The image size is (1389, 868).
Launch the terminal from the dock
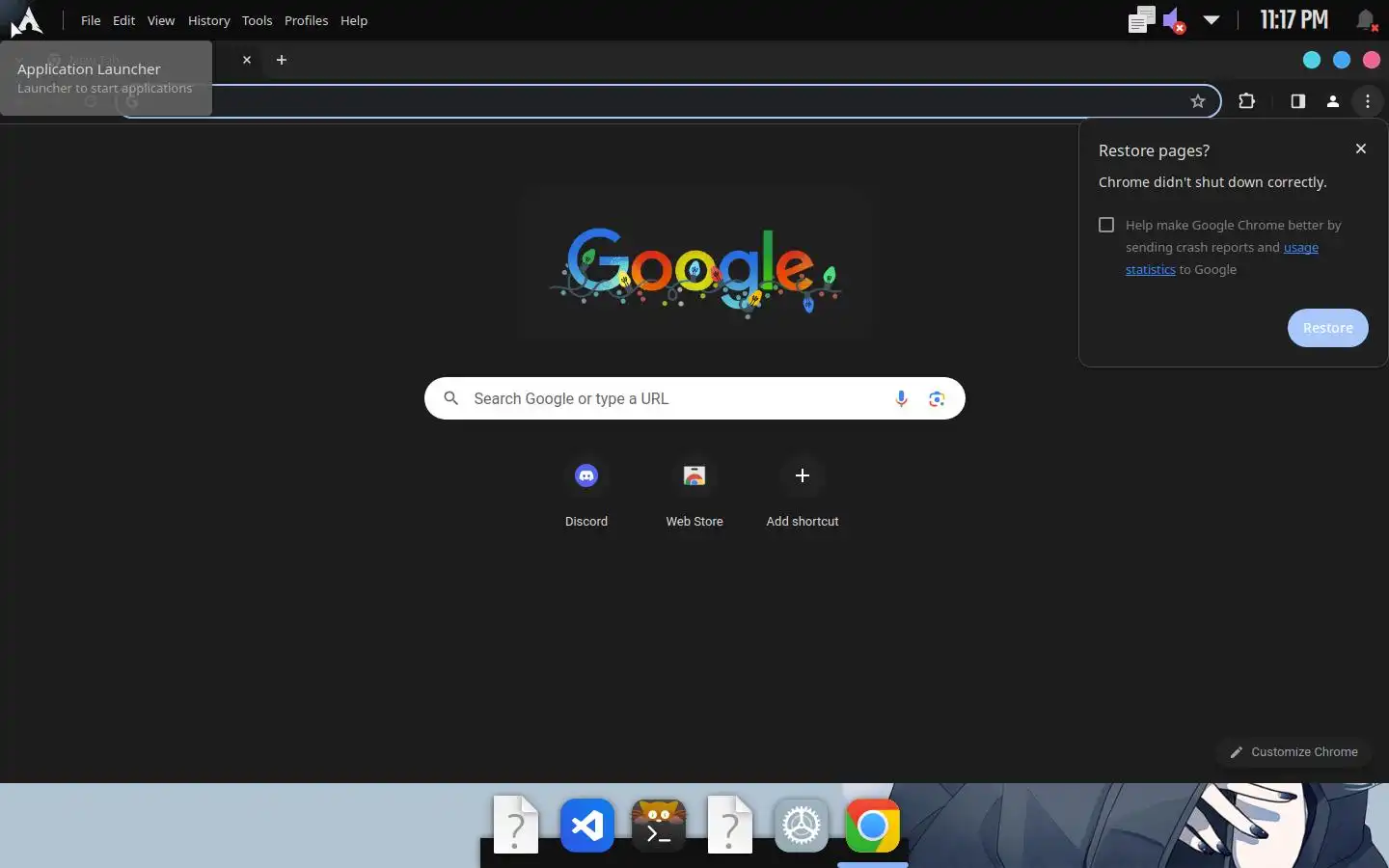point(659,826)
